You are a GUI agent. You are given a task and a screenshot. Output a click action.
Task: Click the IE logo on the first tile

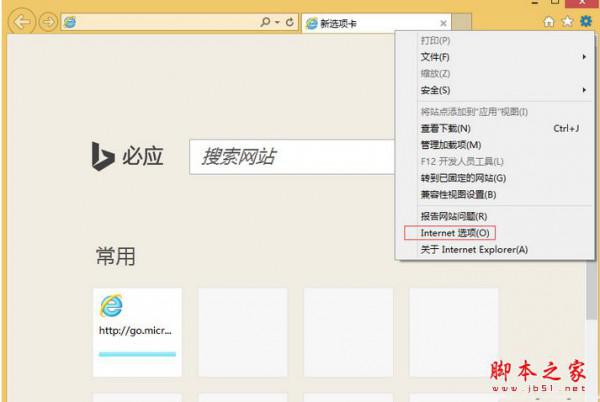111,305
